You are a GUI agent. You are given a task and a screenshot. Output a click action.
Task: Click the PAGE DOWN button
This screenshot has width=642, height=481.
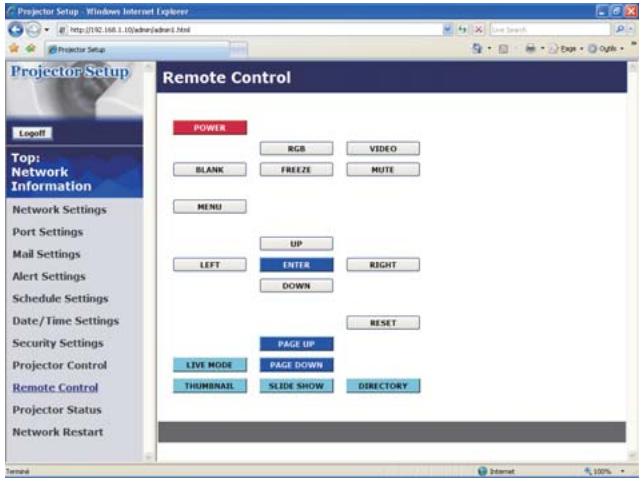(296, 365)
